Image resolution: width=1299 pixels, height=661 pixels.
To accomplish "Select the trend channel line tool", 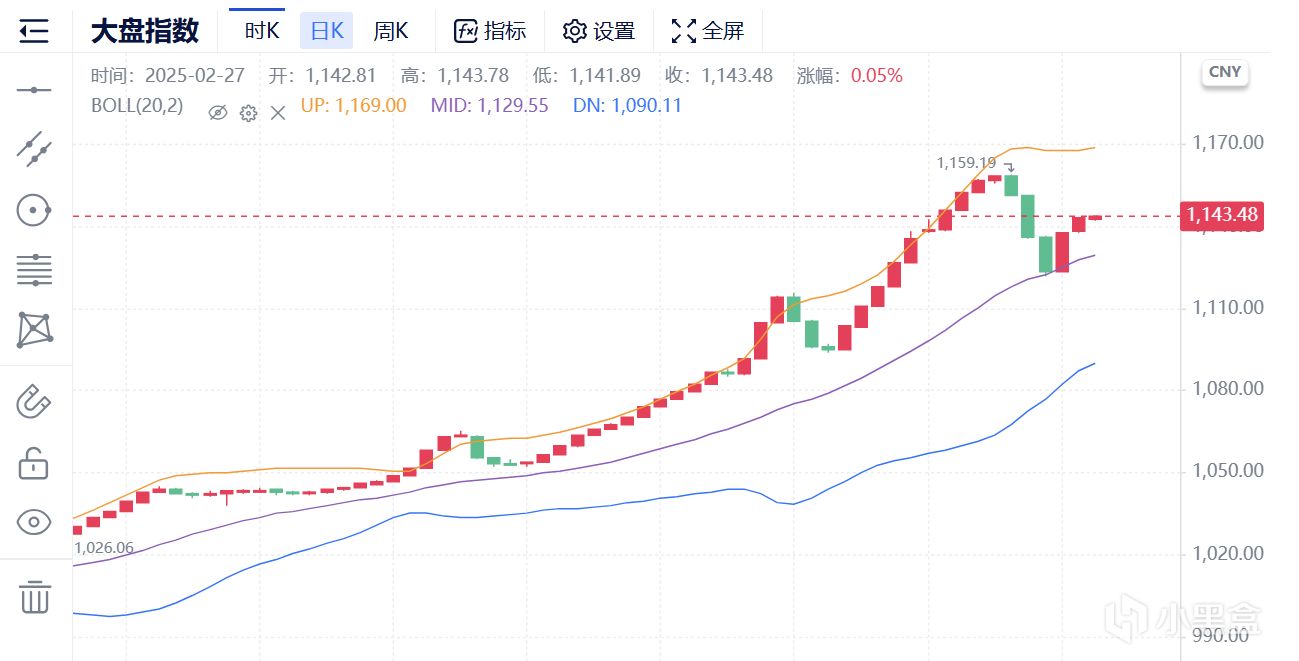I will (34, 148).
